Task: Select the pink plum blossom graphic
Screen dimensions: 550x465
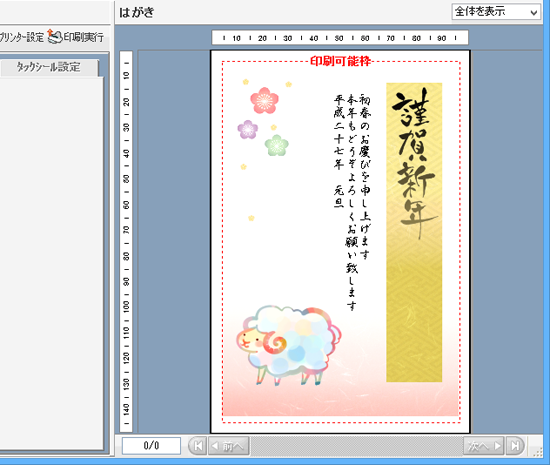Action: tap(264, 101)
